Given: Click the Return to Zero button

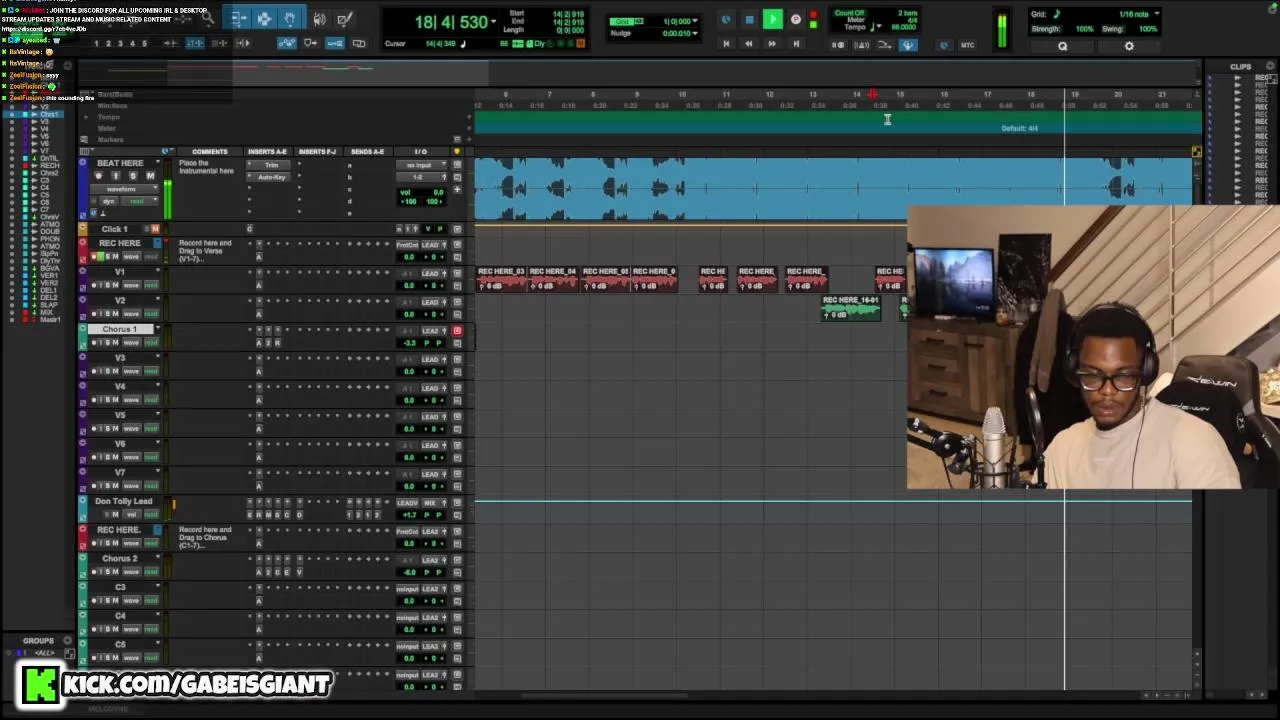Looking at the screenshot, I should [x=726, y=44].
